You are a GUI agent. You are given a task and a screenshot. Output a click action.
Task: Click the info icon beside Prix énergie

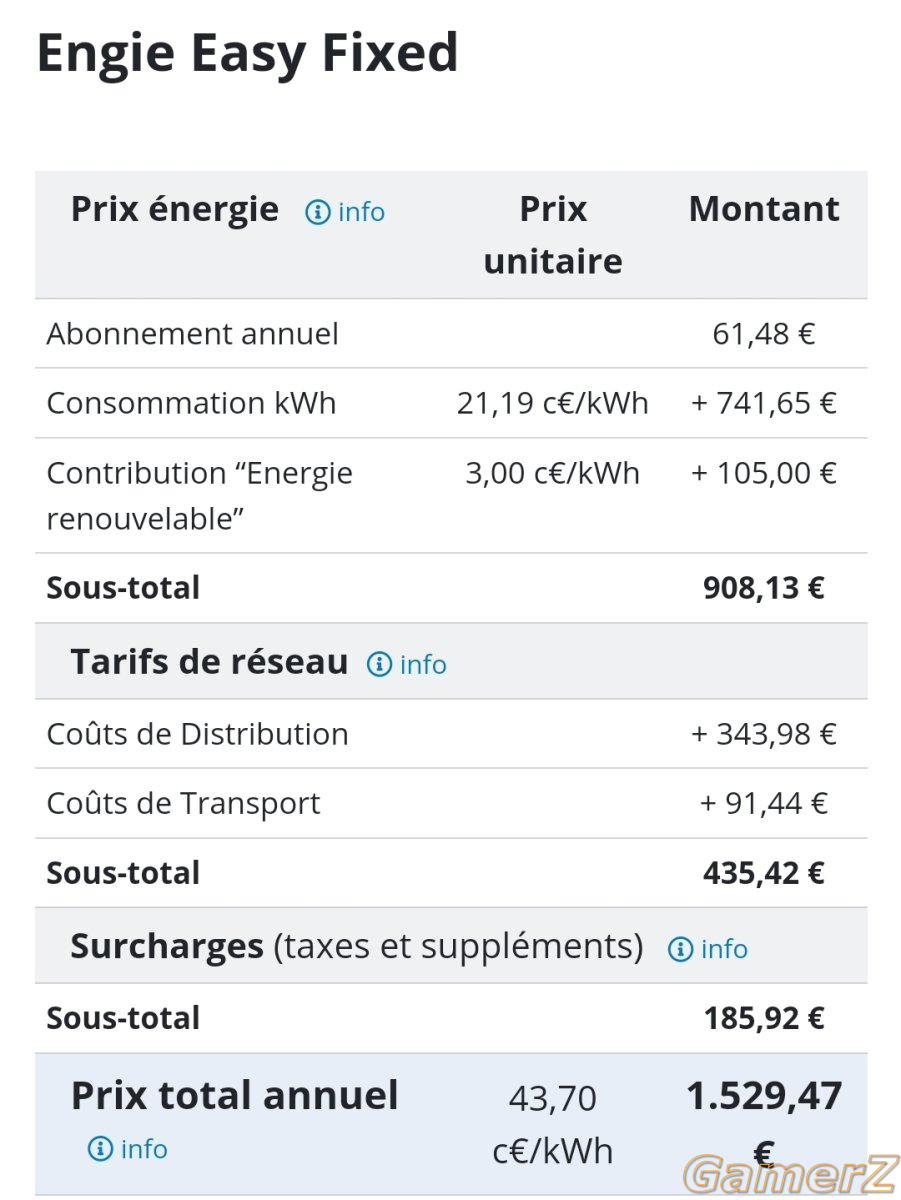(x=317, y=212)
